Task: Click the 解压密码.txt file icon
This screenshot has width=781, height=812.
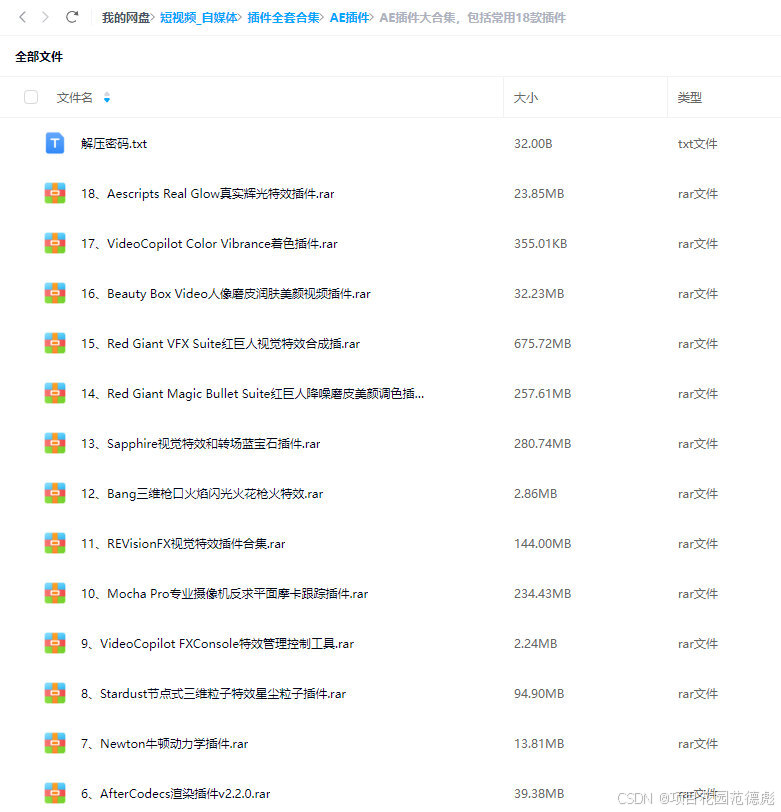Action: click(x=55, y=143)
